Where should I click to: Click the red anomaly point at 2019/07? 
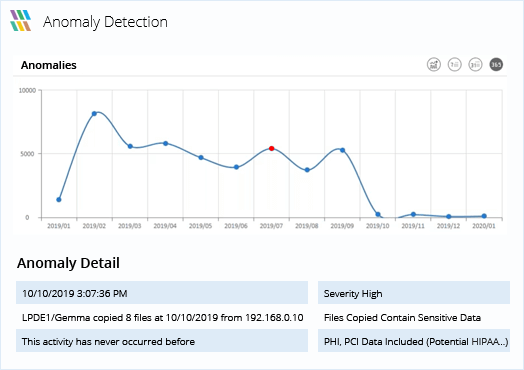click(x=271, y=148)
